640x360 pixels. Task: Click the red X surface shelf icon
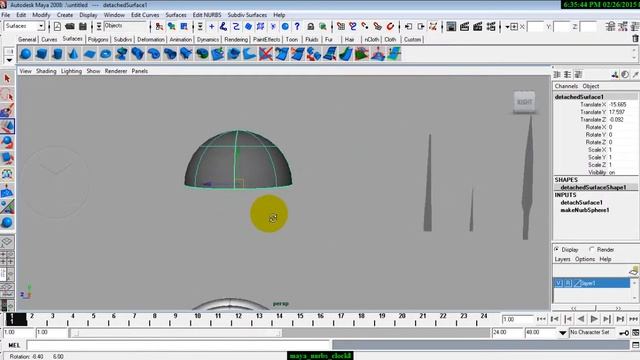266,54
